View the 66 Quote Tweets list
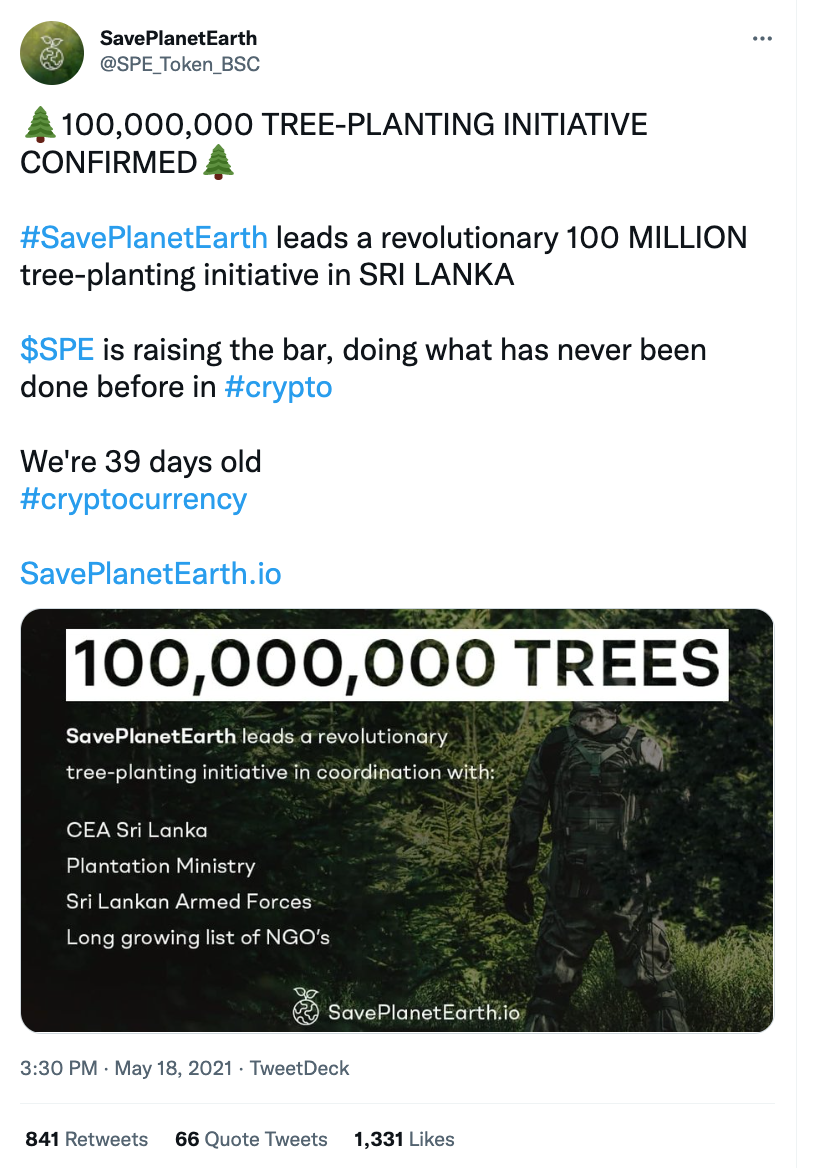 click(251, 1139)
